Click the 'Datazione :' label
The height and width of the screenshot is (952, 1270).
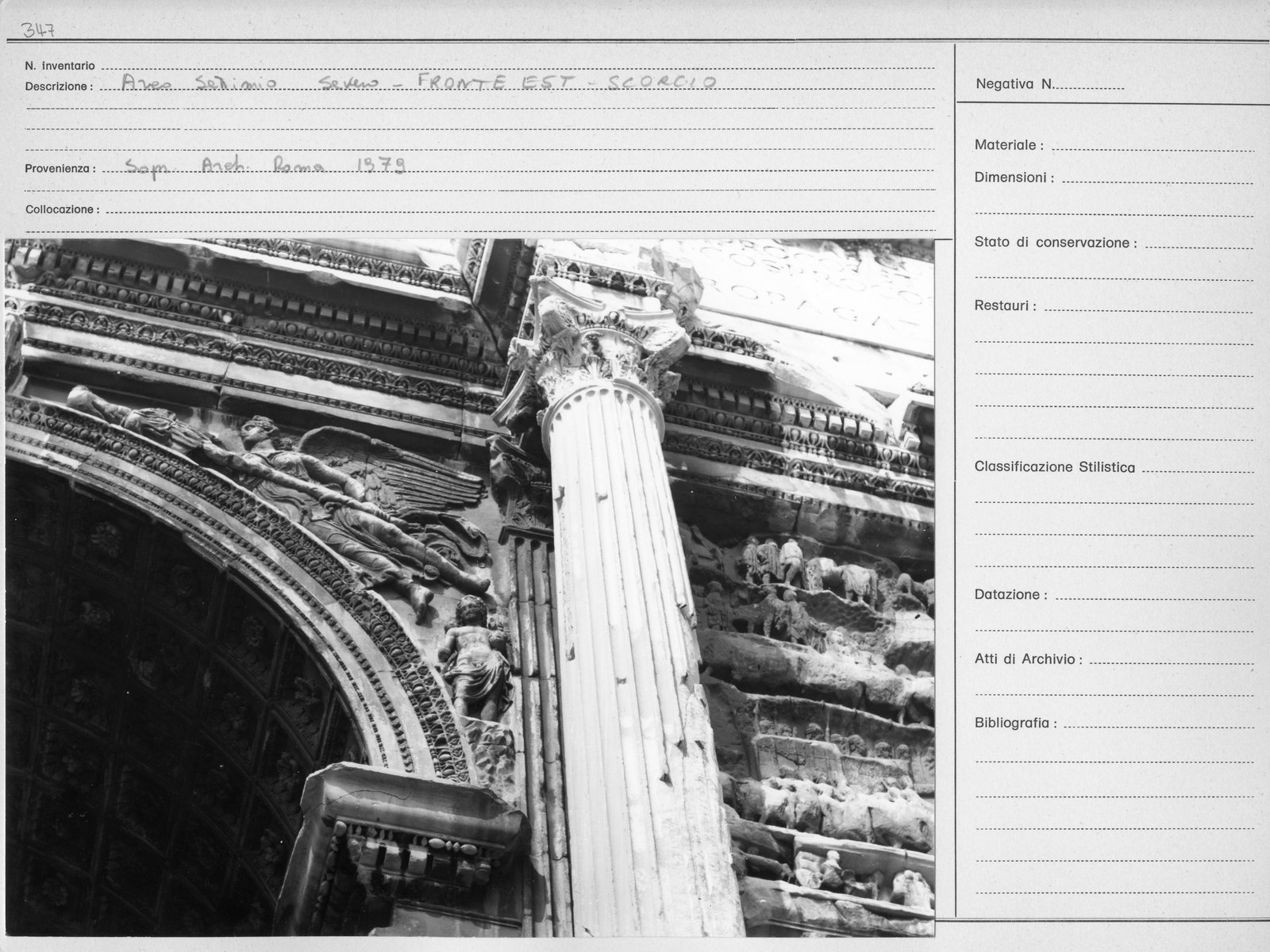click(1010, 594)
